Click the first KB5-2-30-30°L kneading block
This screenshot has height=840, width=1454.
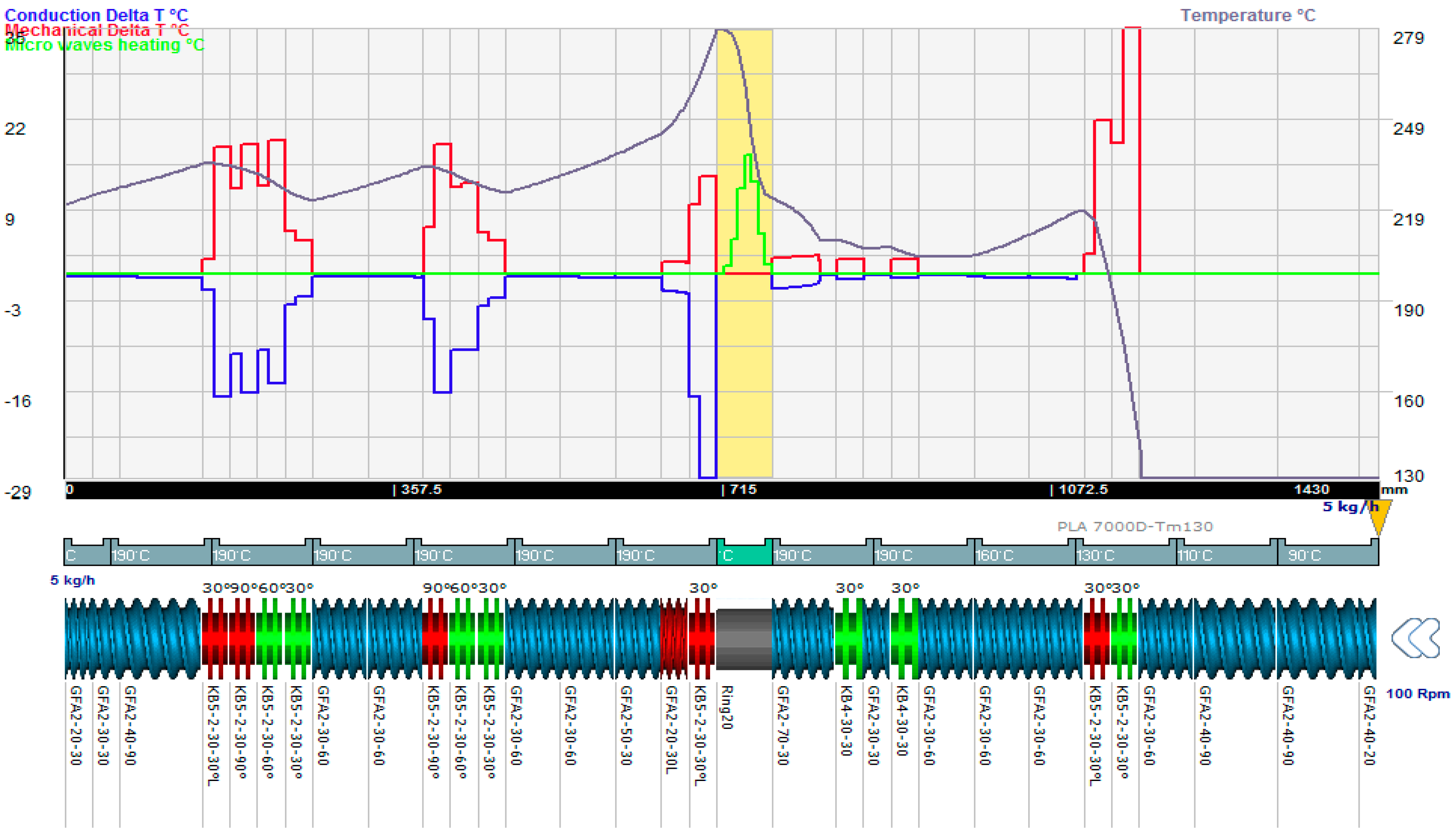(215, 638)
